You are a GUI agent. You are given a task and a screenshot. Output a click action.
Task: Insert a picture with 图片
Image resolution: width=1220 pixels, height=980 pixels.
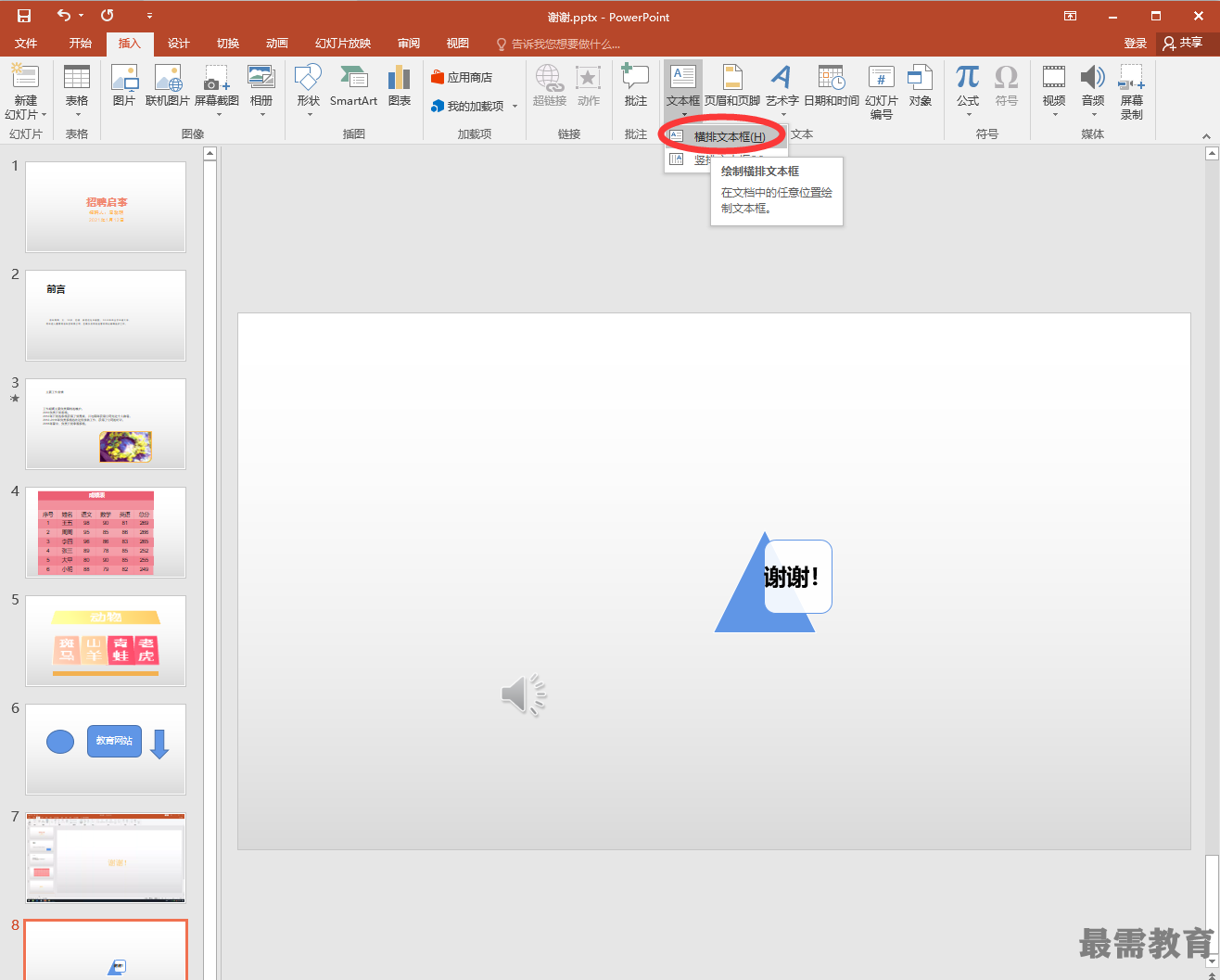(x=124, y=85)
